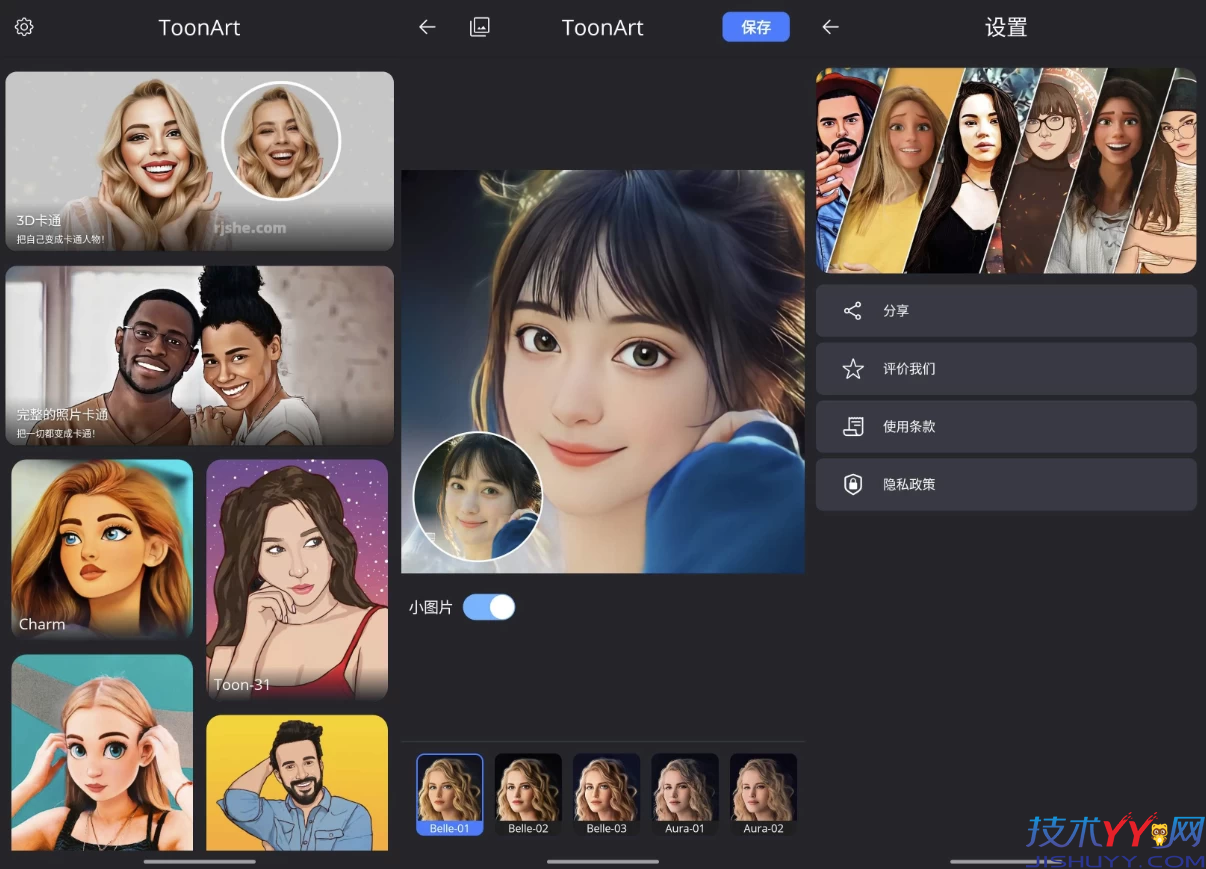Open the ToonArt settings gear icon
The image size is (1206, 869).
24,28
